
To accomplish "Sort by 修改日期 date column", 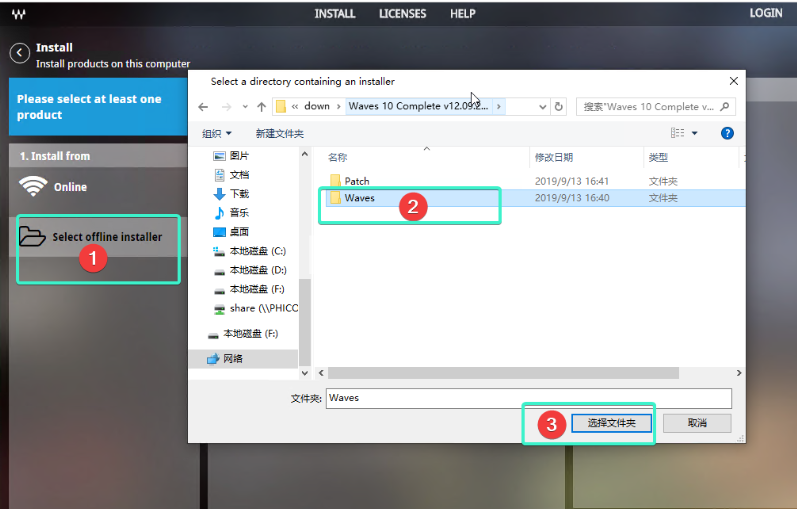I will [554, 158].
